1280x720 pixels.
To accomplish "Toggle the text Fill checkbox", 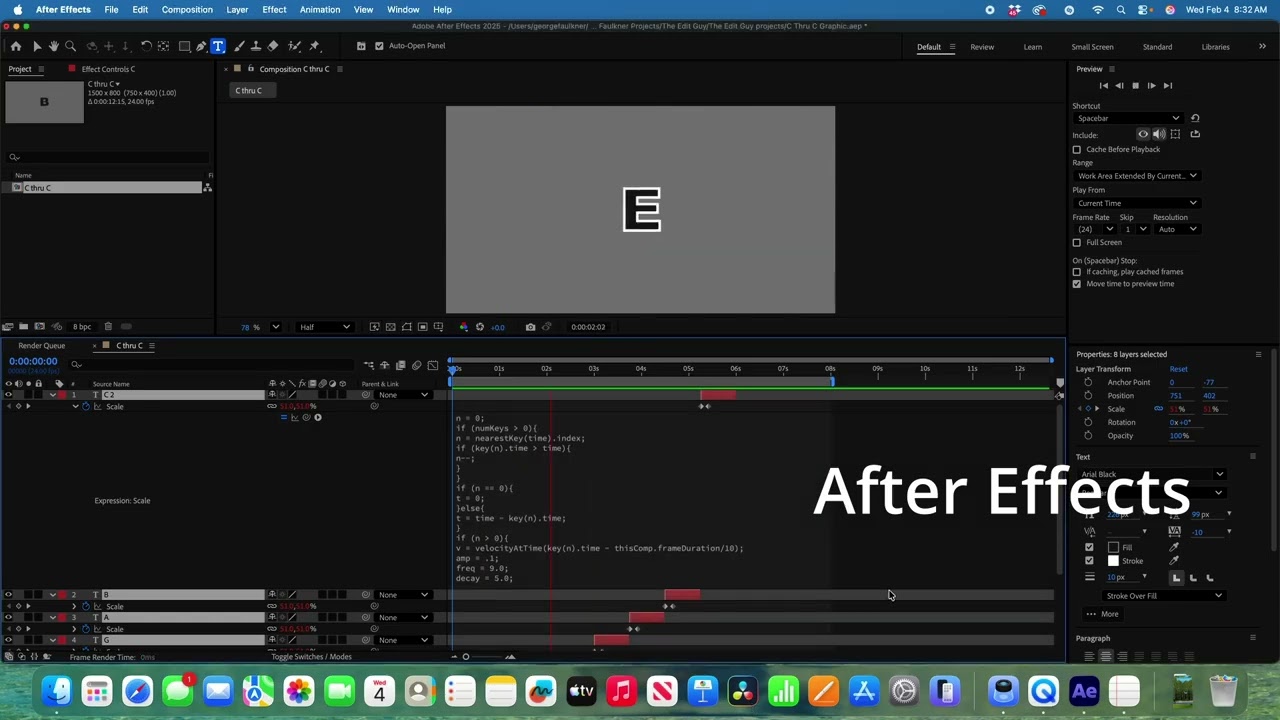I will pos(1089,547).
